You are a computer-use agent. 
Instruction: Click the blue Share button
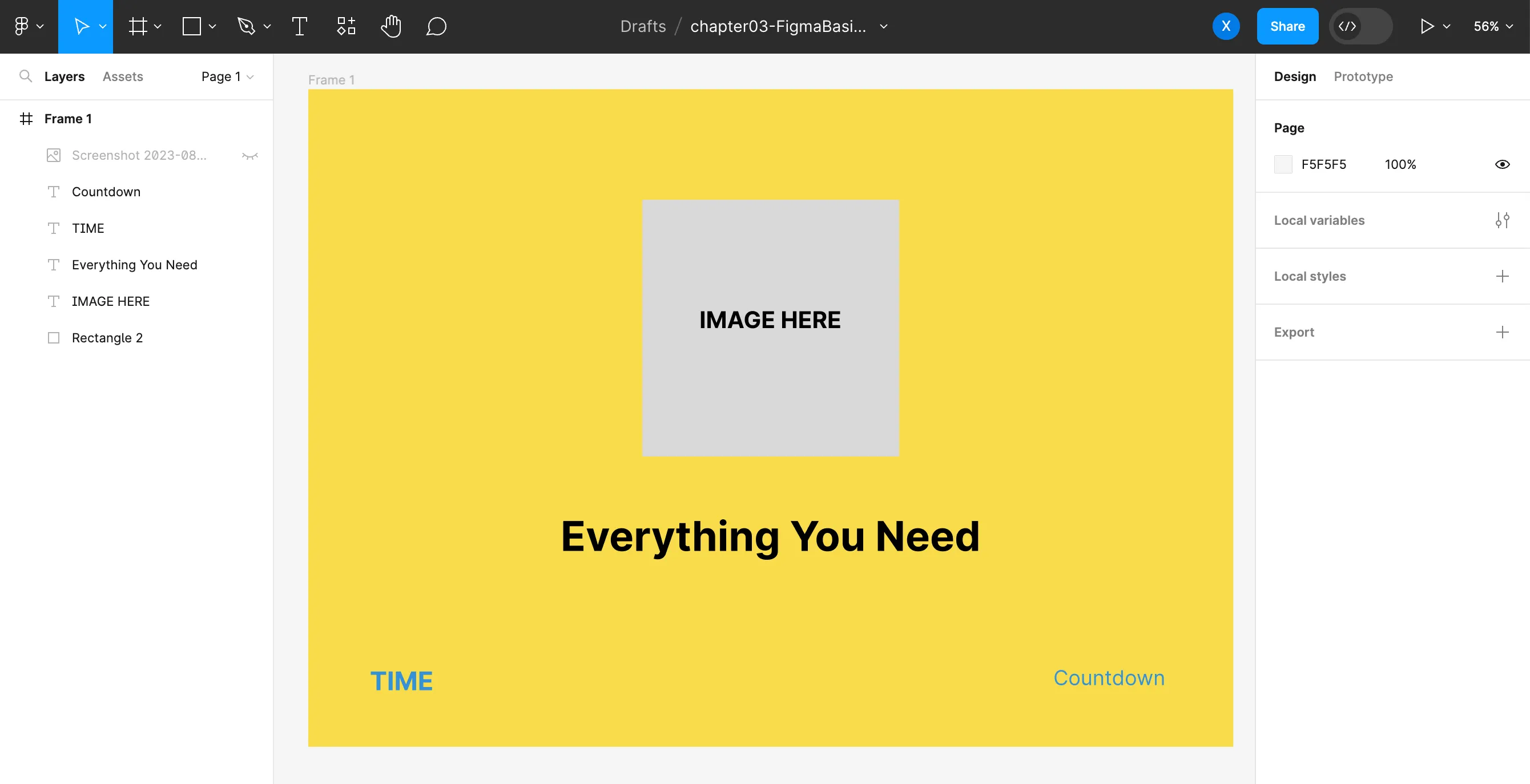click(1286, 26)
